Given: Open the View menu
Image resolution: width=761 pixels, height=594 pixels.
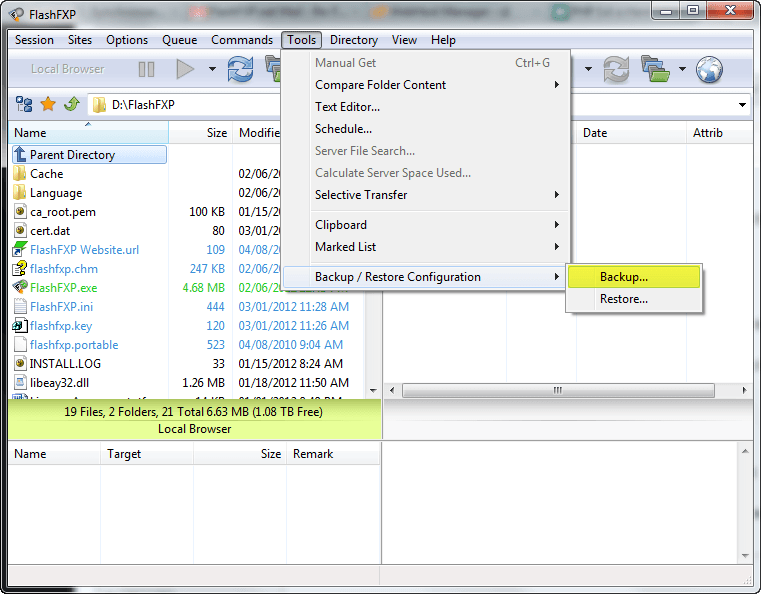Looking at the screenshot, I should coord(404,40).
